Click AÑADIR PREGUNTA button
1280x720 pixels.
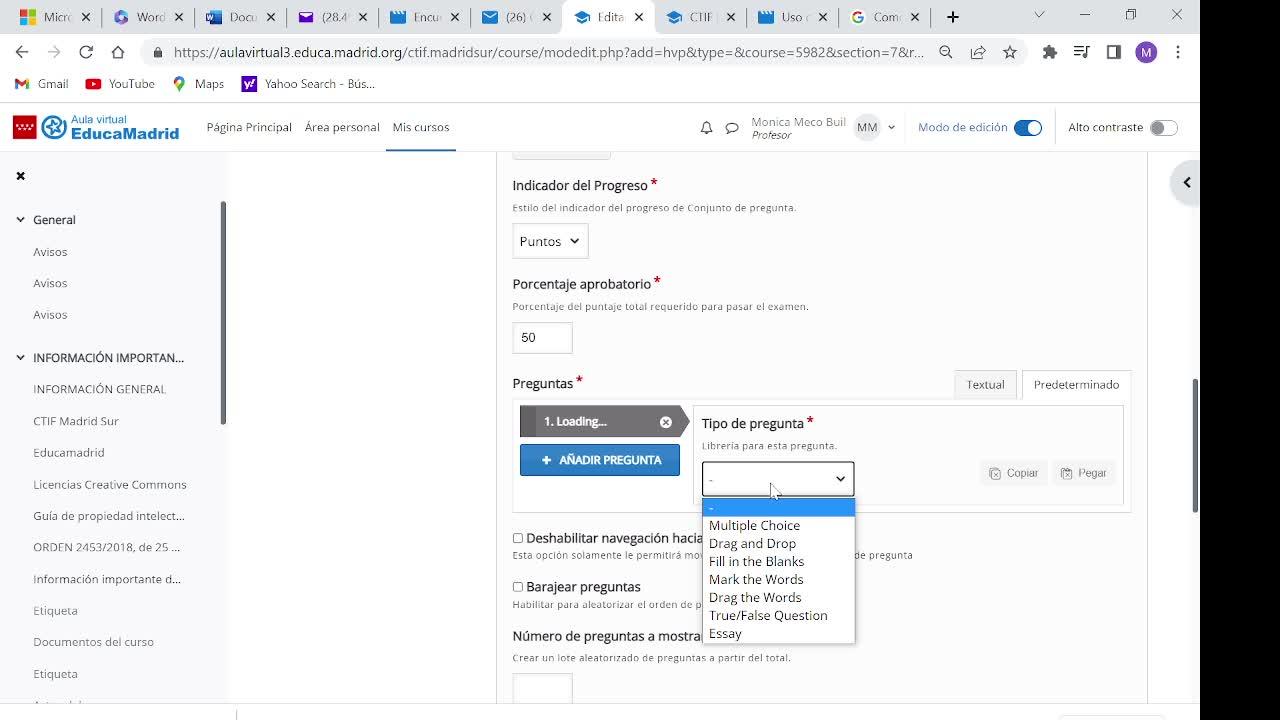pos(600,460)
